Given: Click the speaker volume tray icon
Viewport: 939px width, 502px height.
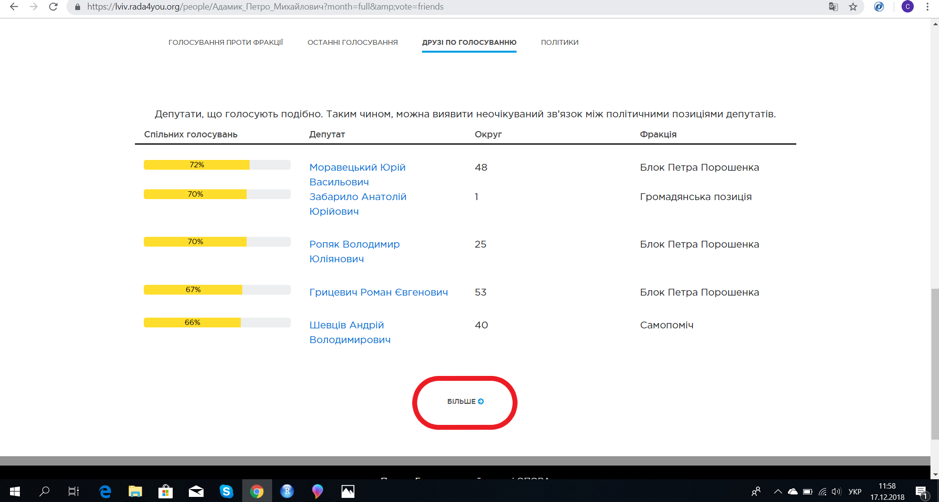Looking at the screenshot, I should 837,492.
